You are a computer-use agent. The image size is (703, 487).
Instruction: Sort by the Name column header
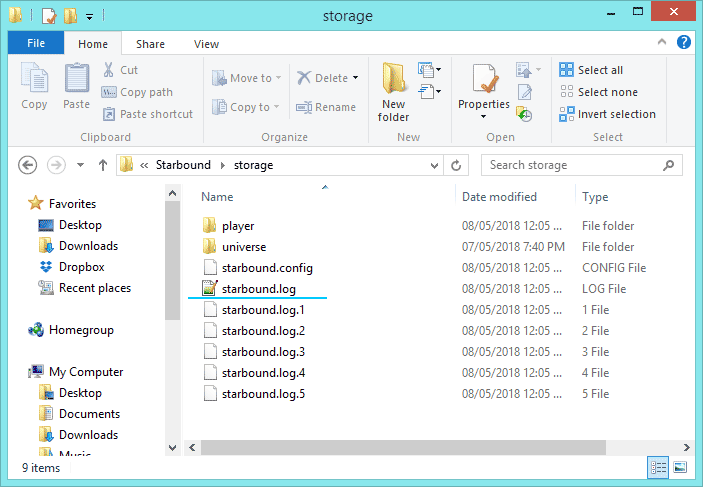point(217,197)
